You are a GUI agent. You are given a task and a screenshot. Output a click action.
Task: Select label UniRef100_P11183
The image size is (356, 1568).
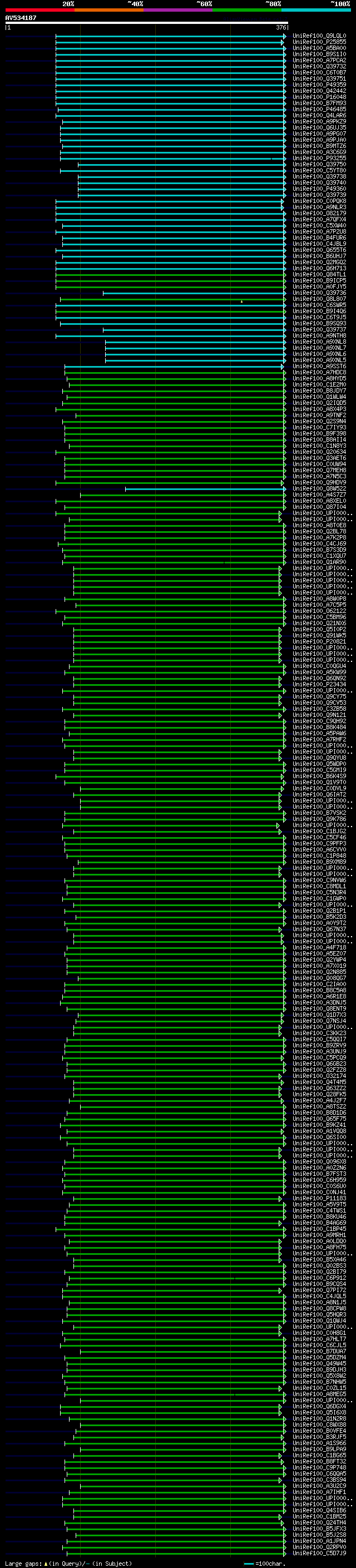[319, 1198]
